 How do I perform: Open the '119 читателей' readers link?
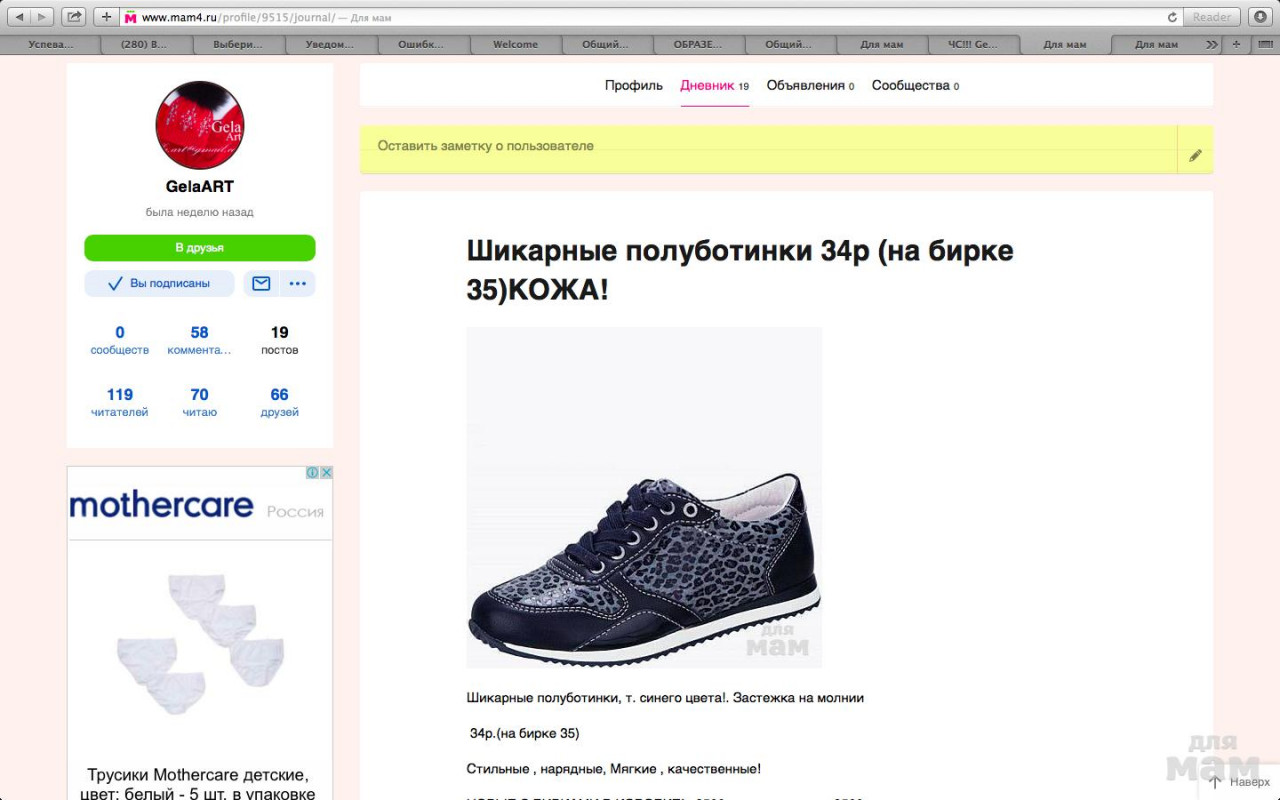[x=120, y=402]
